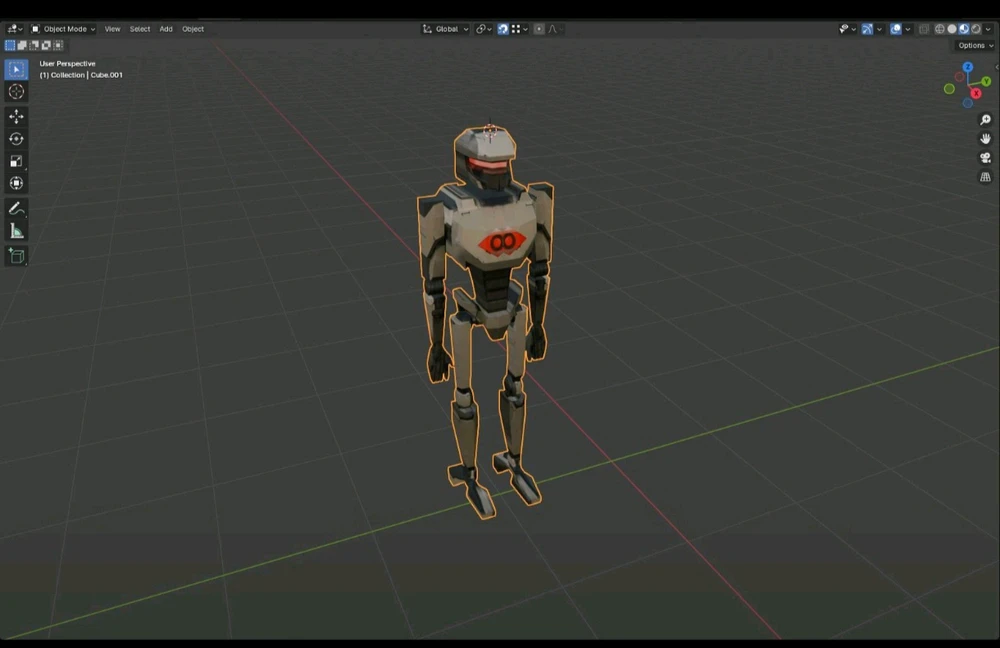Toggle camera view with camera icon
Viewport: 1000px width, 648px height.
tap(985, 158)
